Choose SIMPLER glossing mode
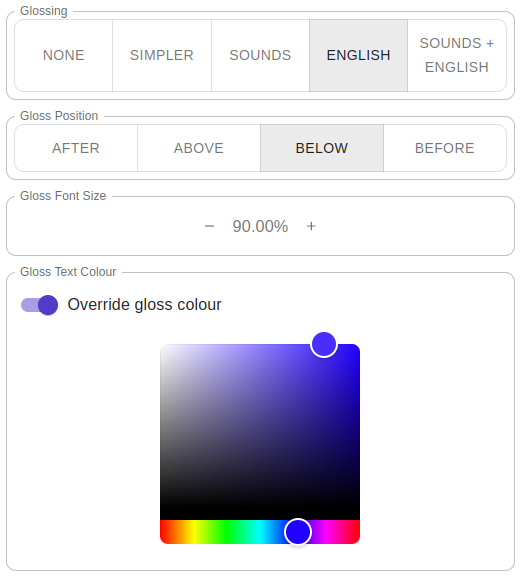This screenshot has height=578, width=524. pyautogui.click(x=162, y=55)
